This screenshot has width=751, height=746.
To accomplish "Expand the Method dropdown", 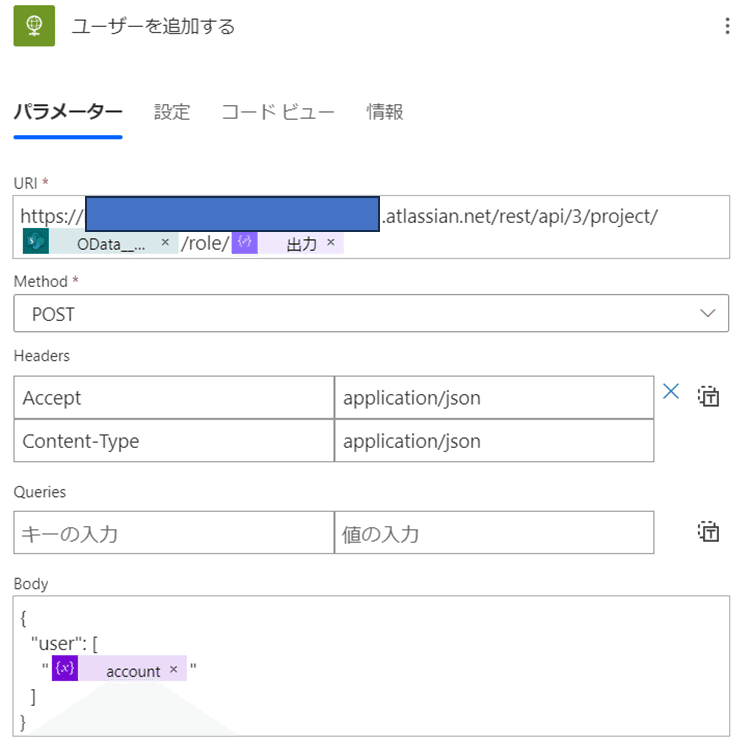I will point(708,314).
